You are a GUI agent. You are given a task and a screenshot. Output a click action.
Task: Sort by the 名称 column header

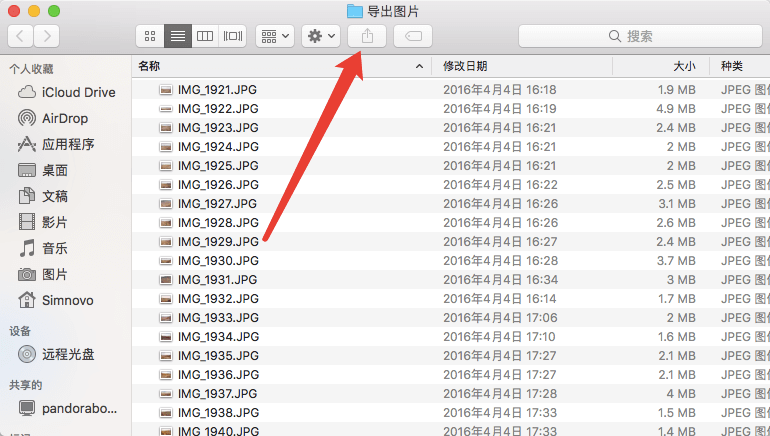(x=281, y=66)
